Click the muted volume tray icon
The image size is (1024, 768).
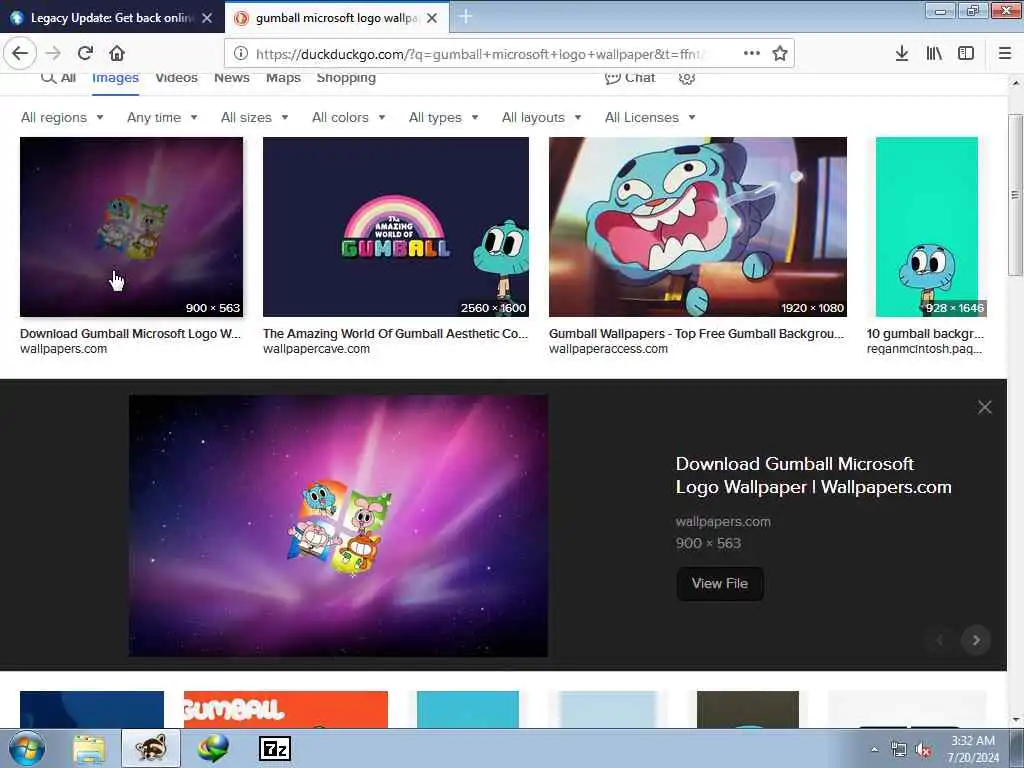(x=923, y=750)
